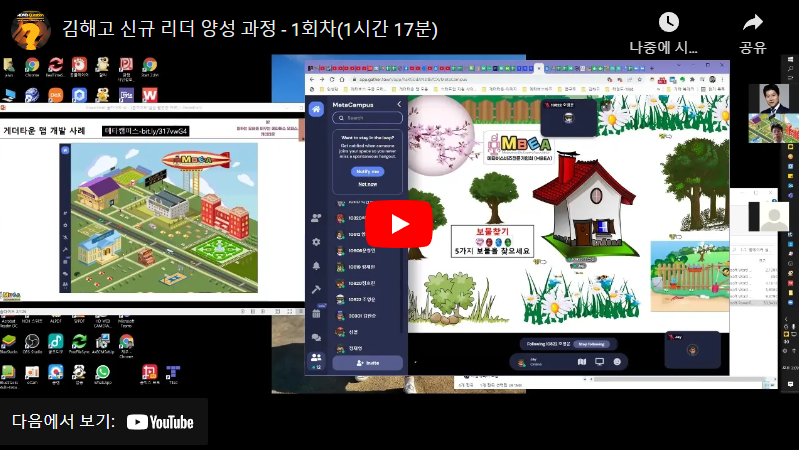Click the 데타캠퍼스 bit.ly link on slide
This screenshot has width=800, height=451.
(145, 131)
